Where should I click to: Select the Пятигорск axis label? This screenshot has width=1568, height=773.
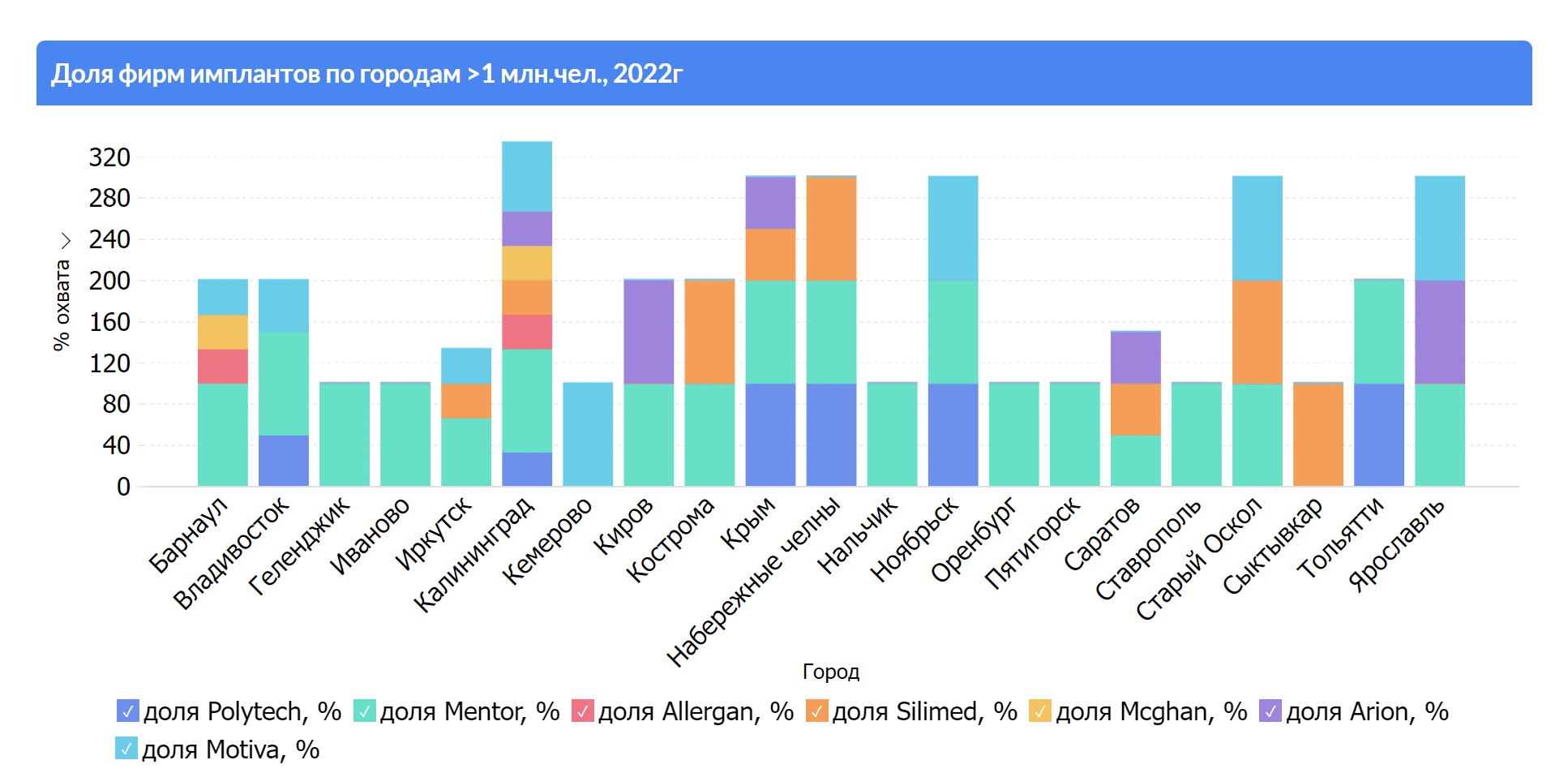[x=1033, y=543]
